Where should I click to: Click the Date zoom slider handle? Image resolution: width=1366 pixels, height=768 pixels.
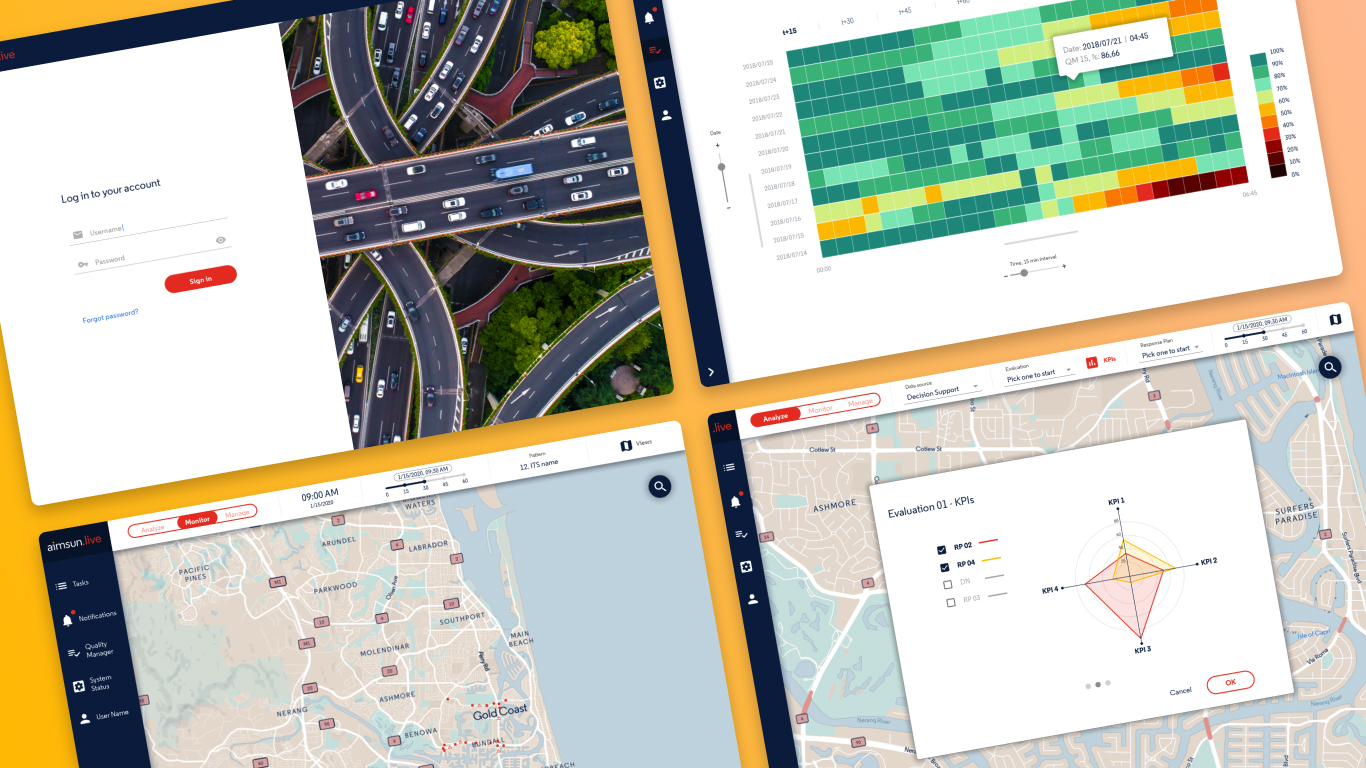coord(721,167)
